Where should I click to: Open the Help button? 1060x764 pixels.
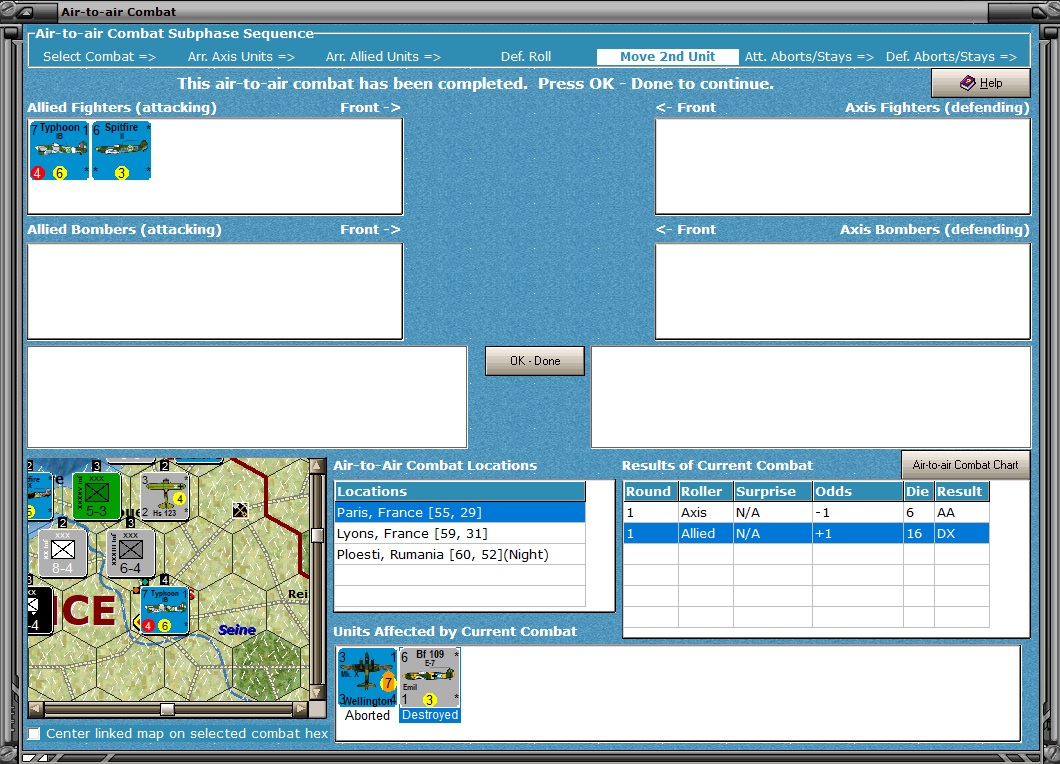(981, 82)
